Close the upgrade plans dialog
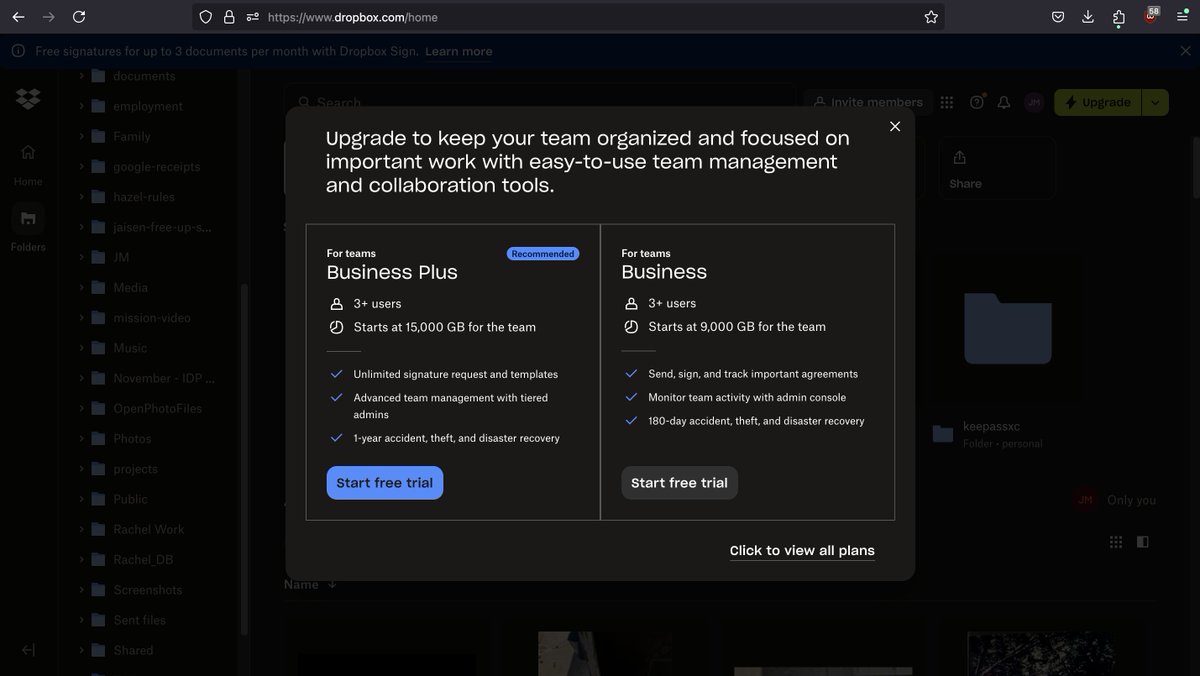This screenshot has width=1200, height=676. click(x=895, y=126)
